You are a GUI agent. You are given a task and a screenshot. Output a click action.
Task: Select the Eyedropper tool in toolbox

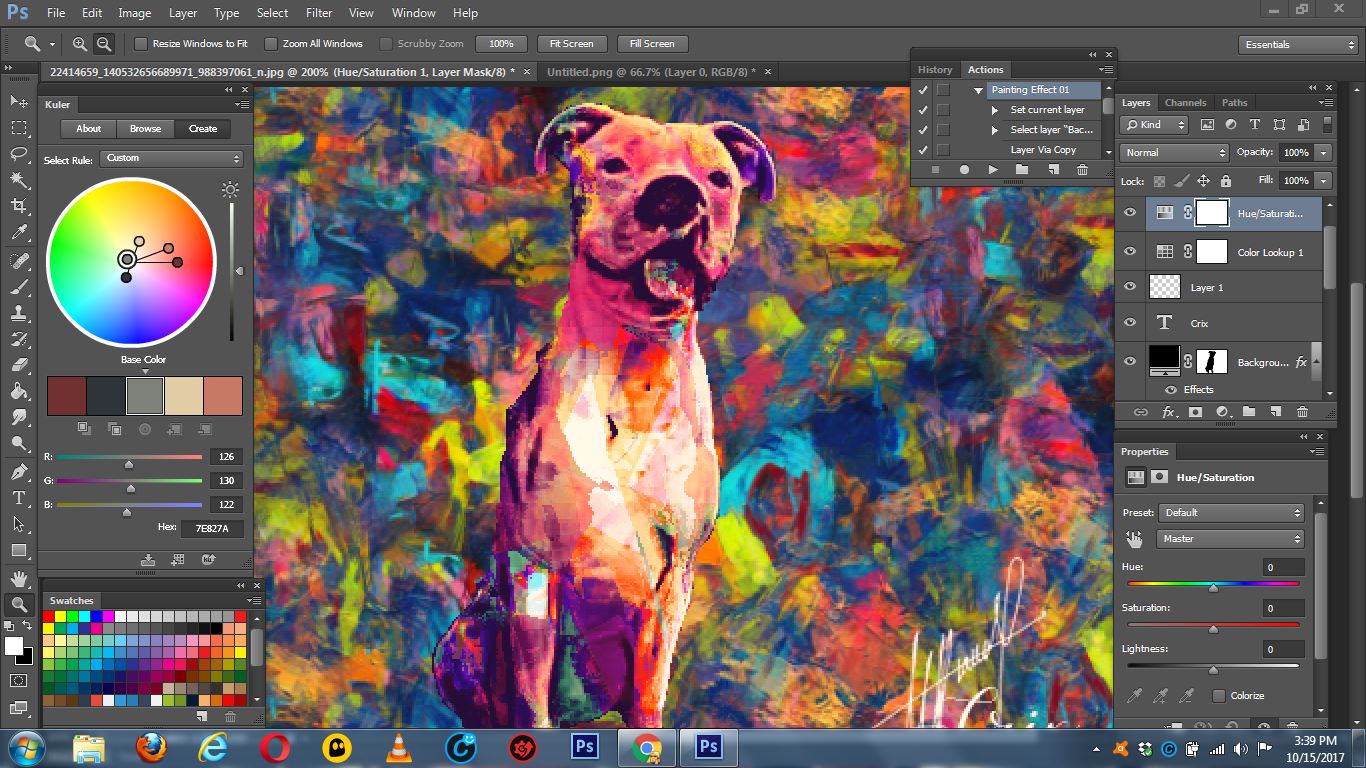pyautogui.click(x=18, y=233)
